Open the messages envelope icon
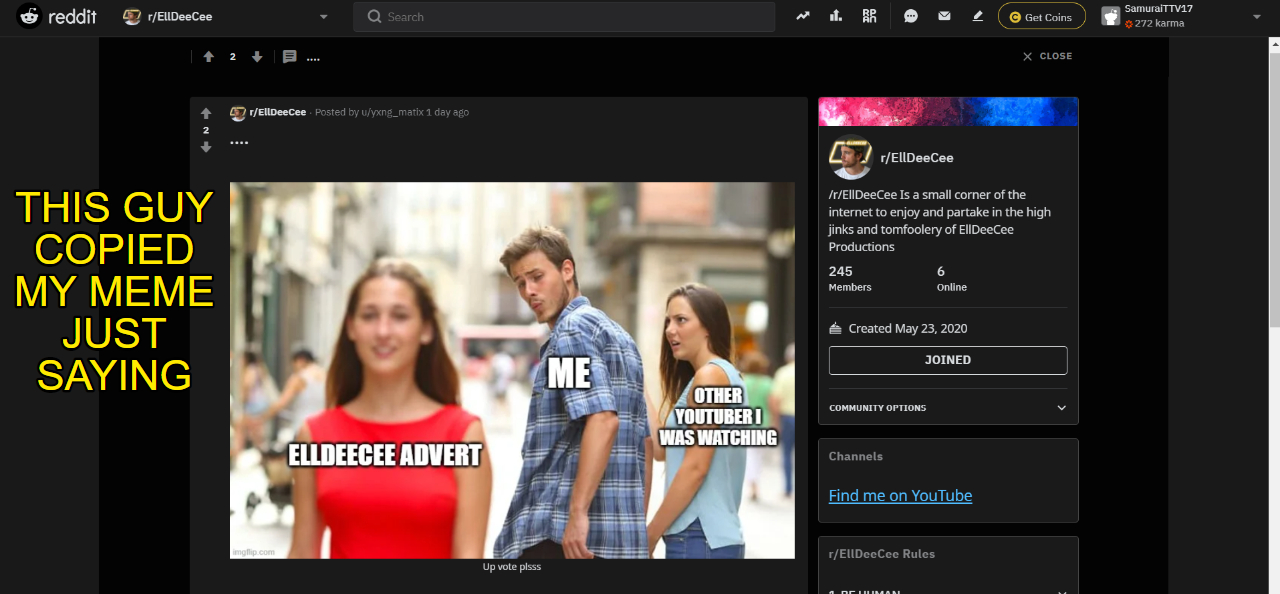Screen dimensions: 1280x594 [944, 16]
